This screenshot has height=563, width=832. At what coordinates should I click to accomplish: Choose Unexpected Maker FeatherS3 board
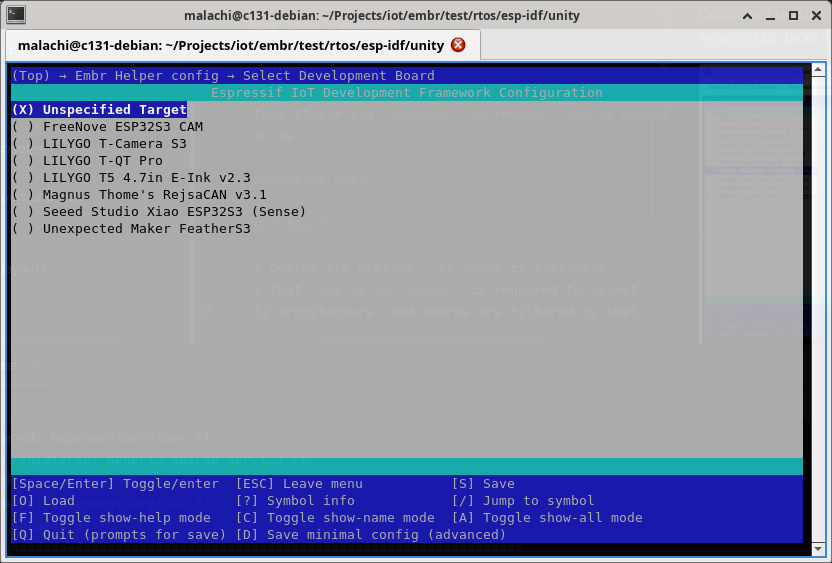tap(131, 229)
